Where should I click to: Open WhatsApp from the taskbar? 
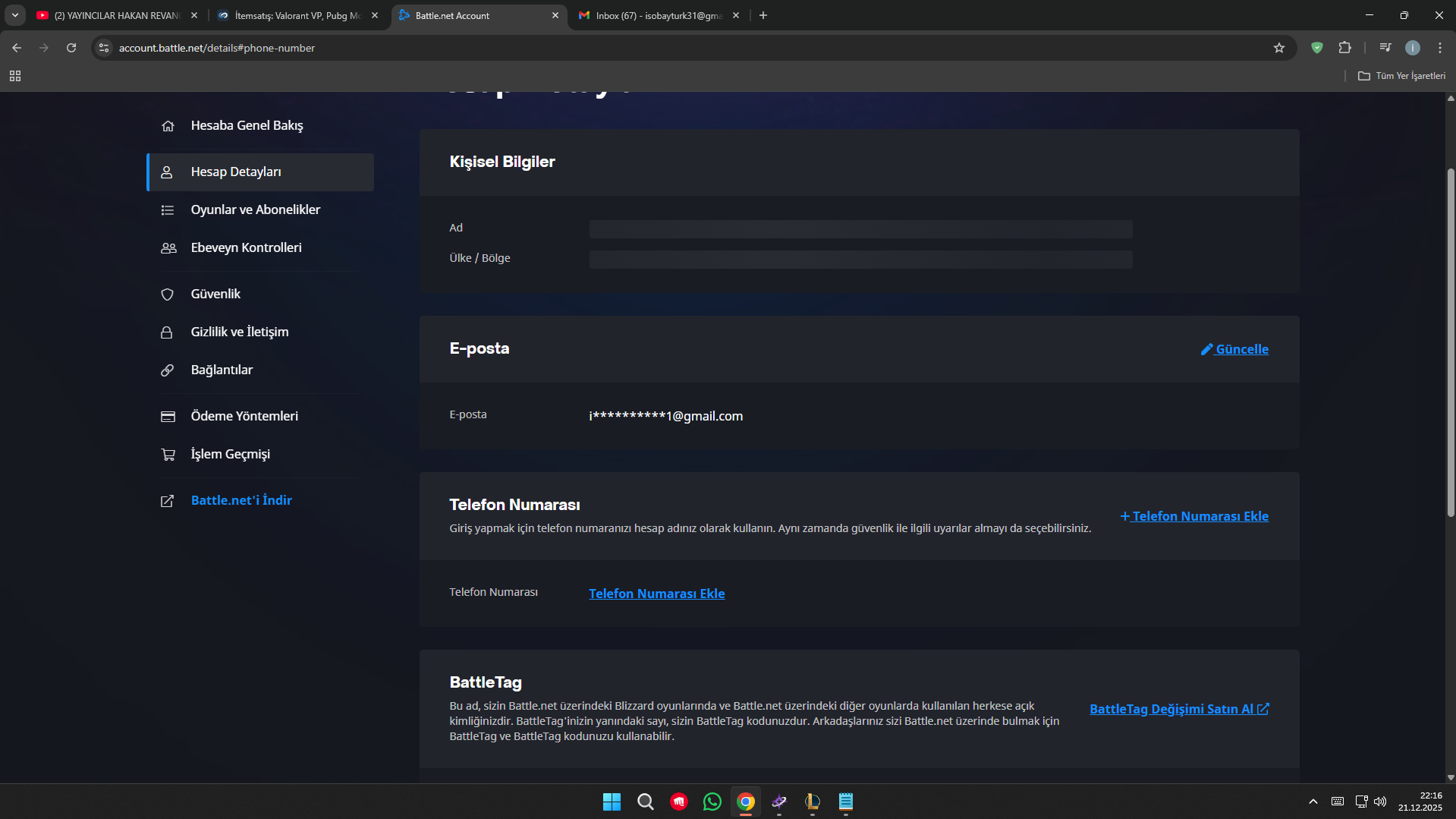[712, 802]
